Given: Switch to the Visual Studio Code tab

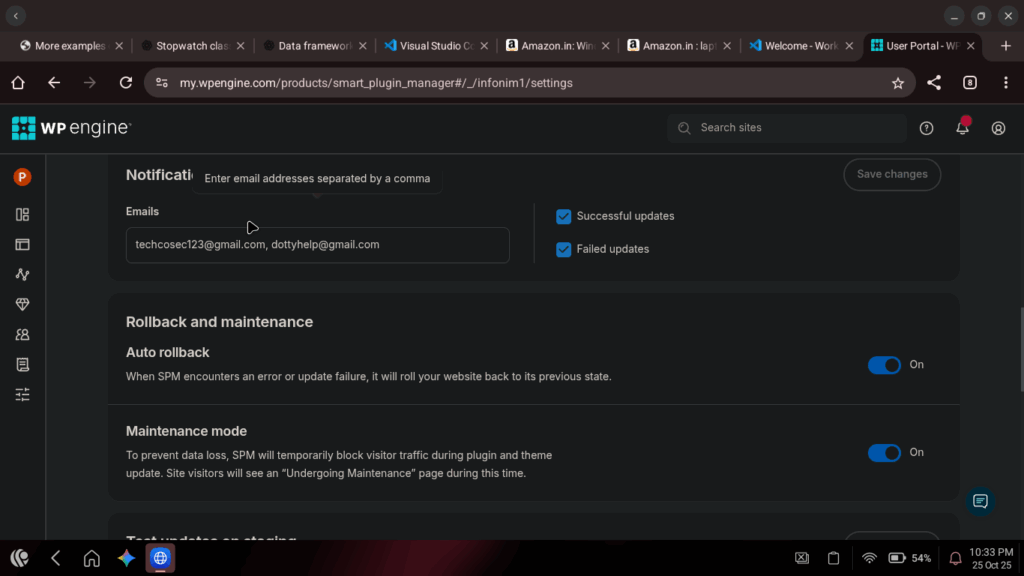Looking at the screenshot, I should [x=435, y=46].
